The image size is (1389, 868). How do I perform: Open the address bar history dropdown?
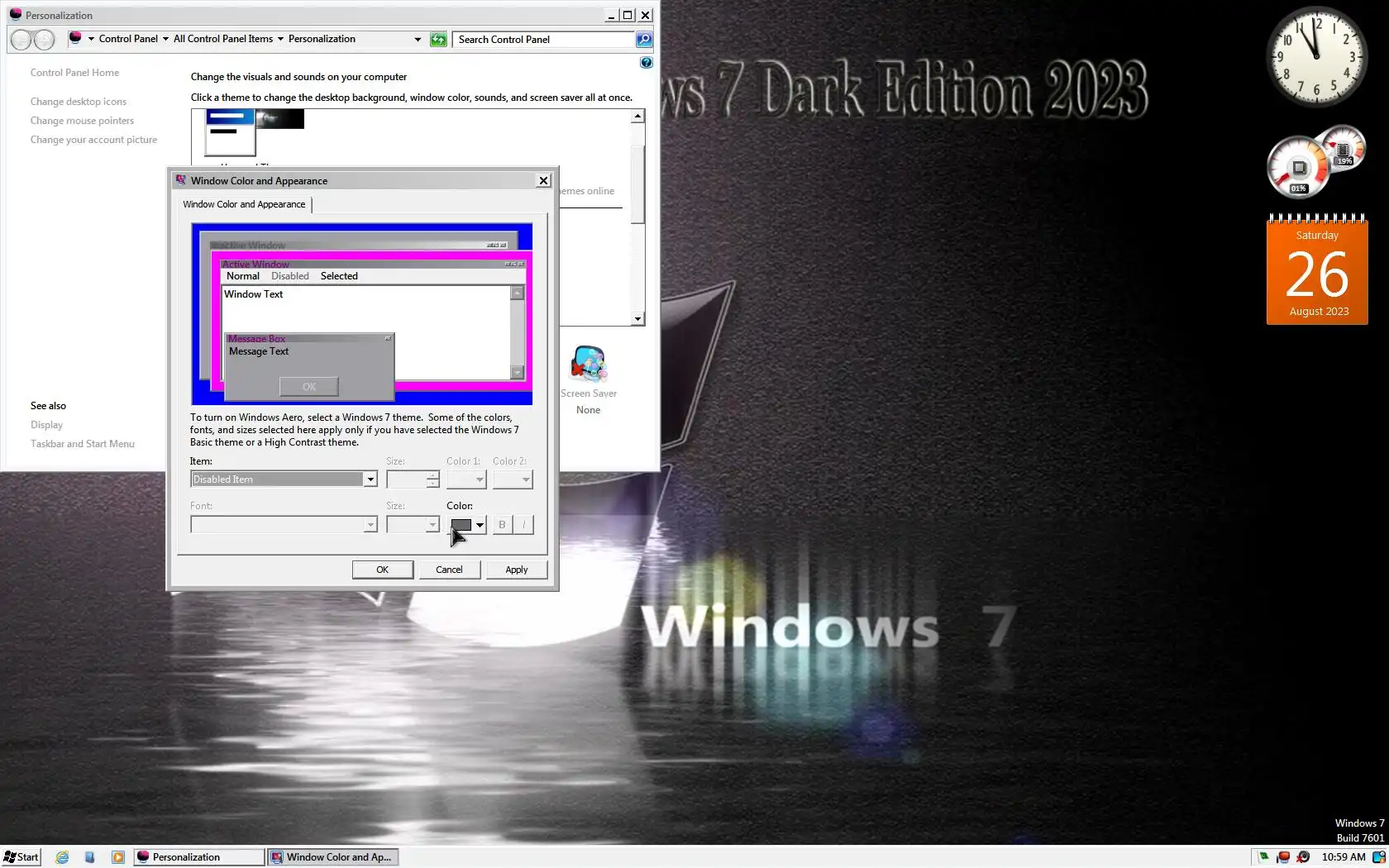[418, 39]
